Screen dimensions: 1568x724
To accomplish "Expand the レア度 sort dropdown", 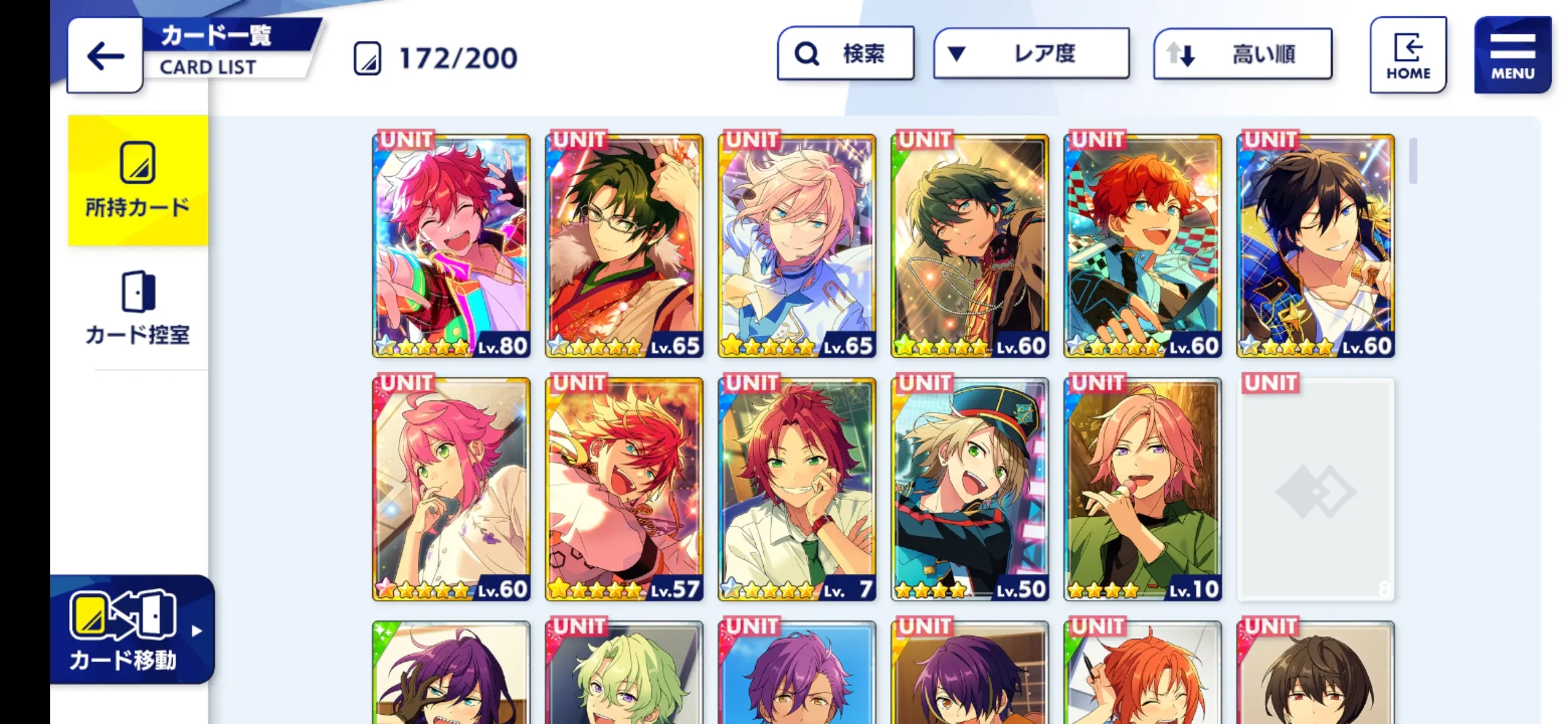I will (1031, 54).
